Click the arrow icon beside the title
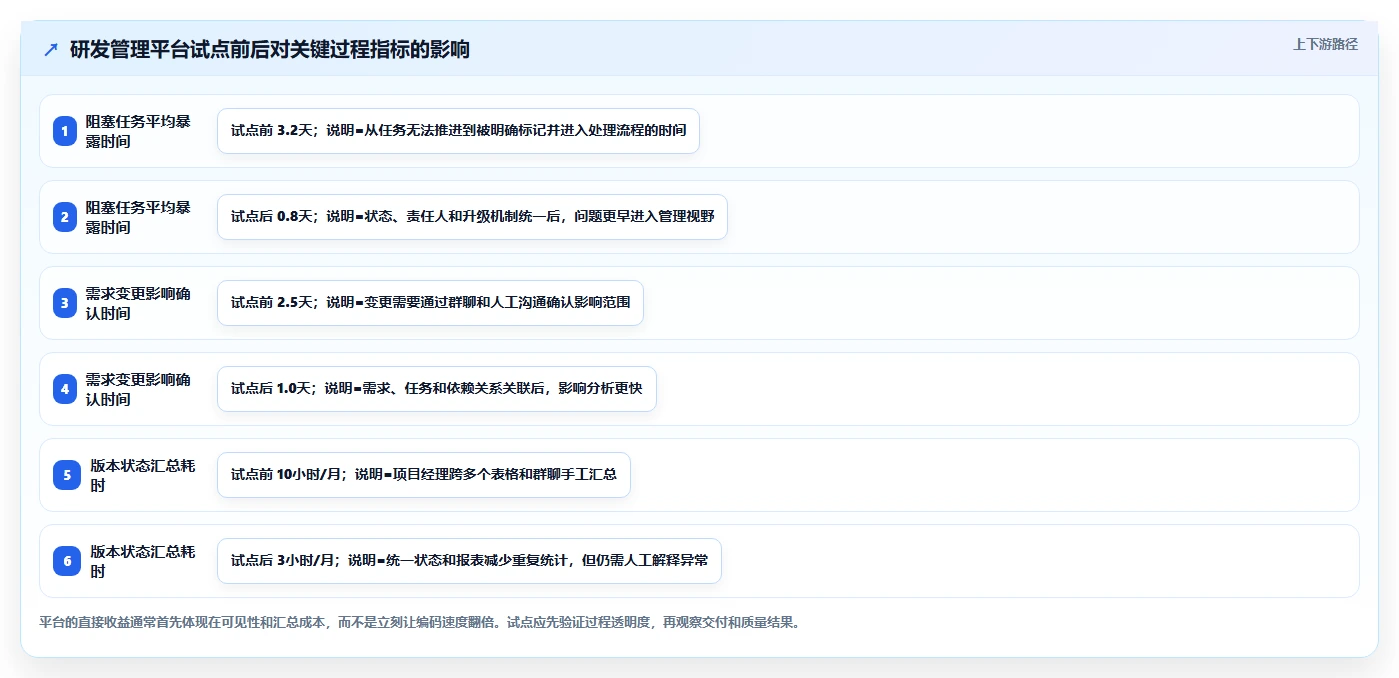 point(51,50)
